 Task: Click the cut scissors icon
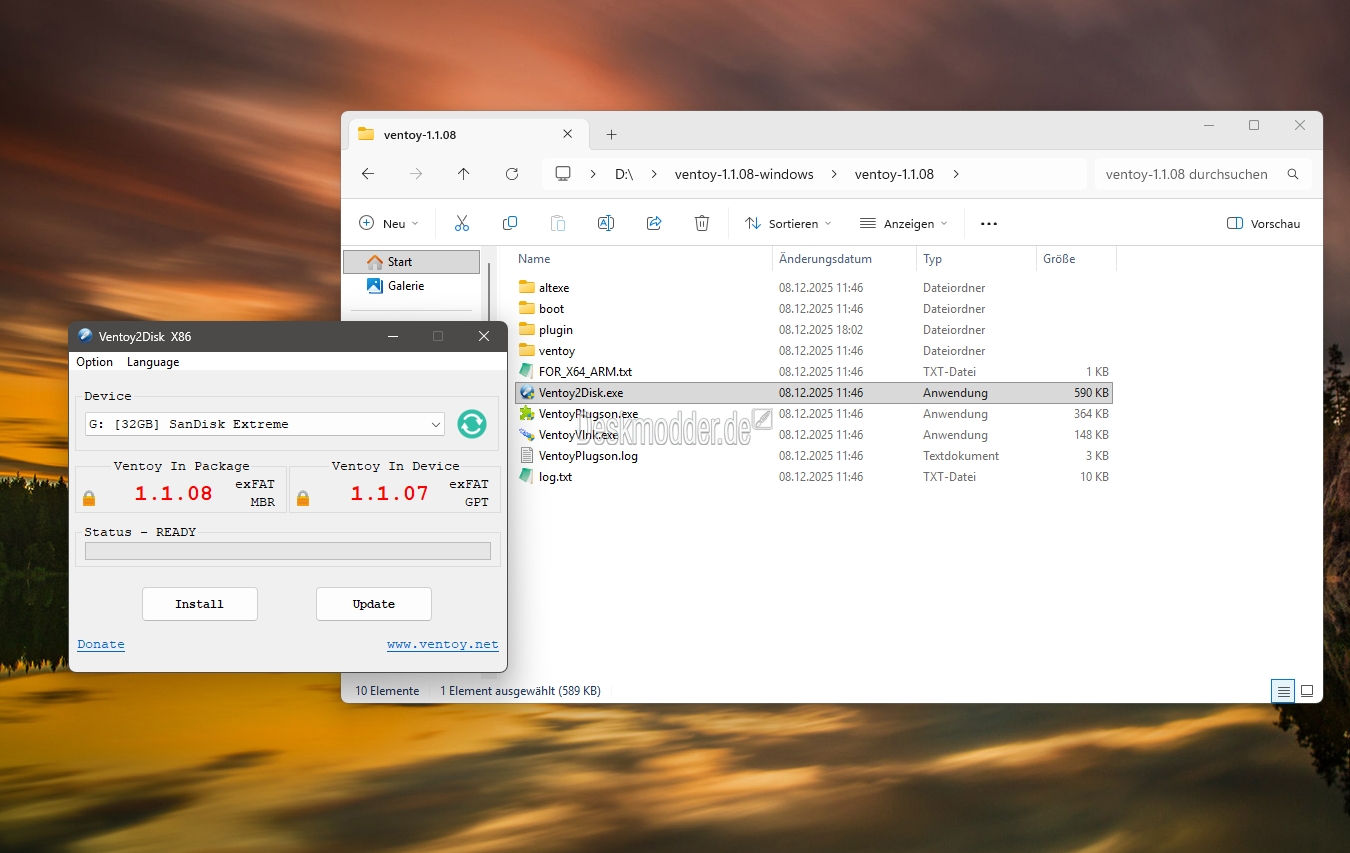tap(461, 223)
